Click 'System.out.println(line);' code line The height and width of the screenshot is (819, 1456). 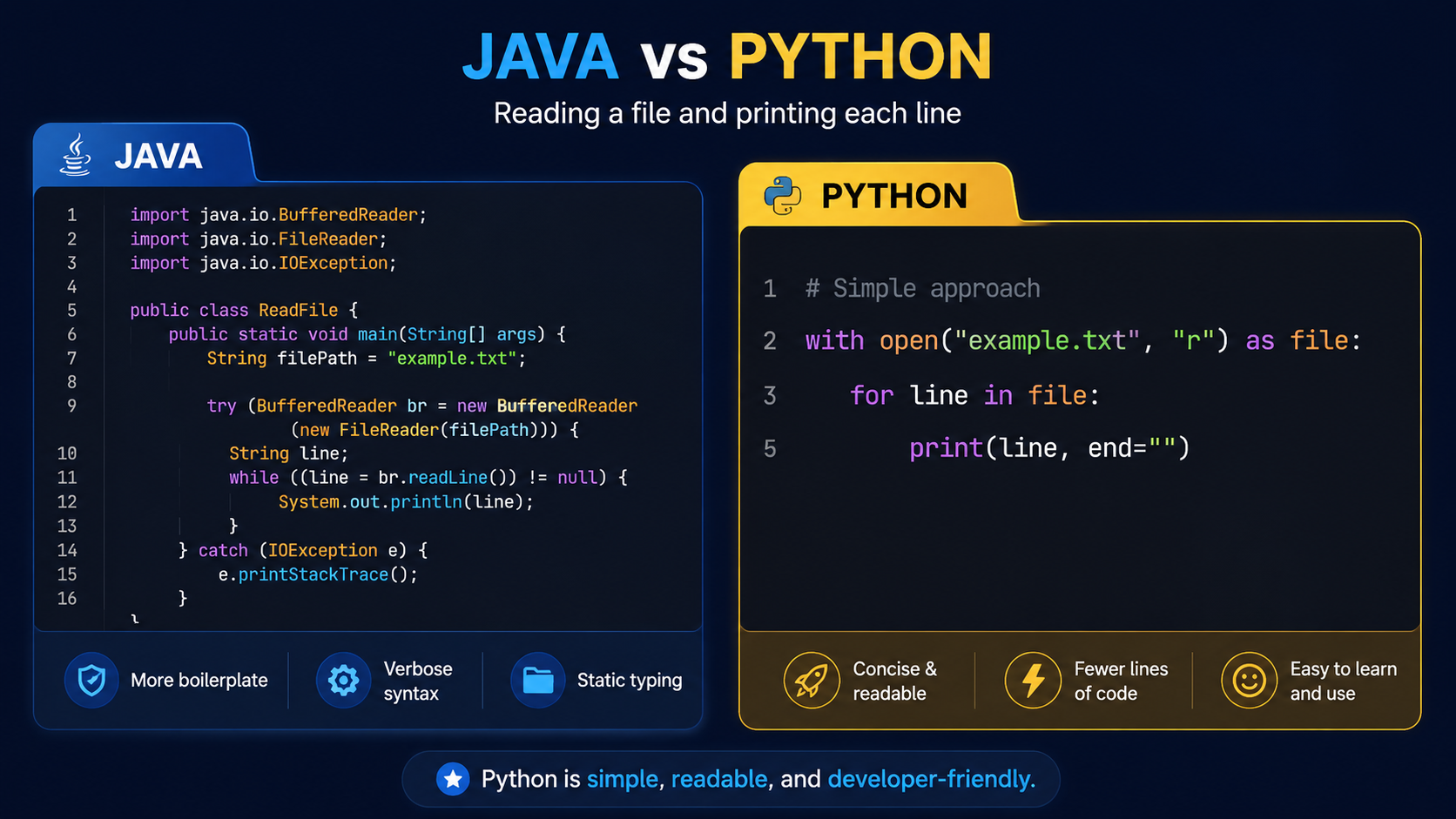click(406, 502)
